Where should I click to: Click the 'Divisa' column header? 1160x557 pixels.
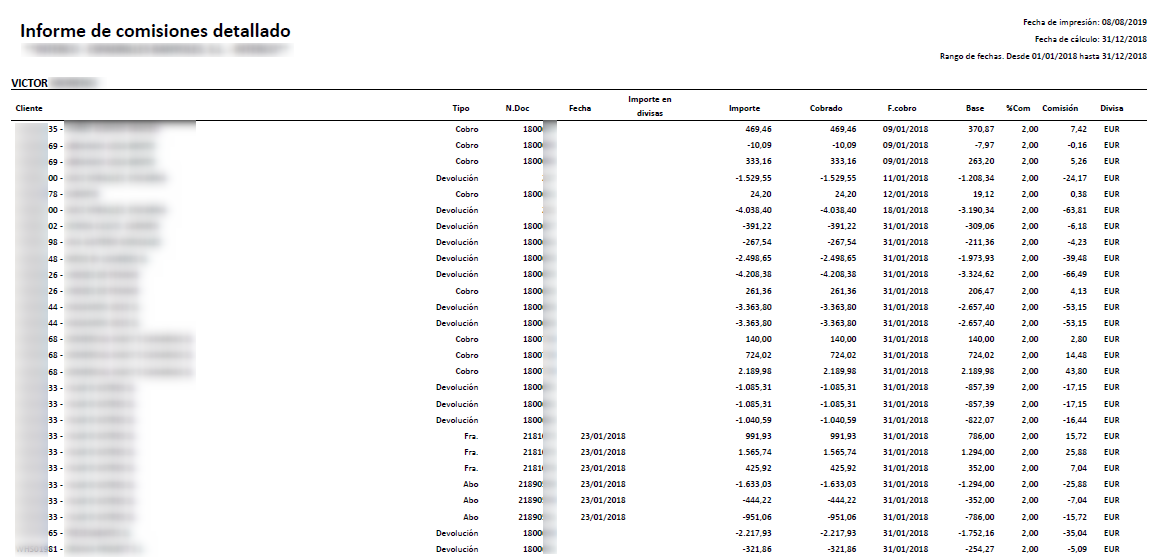point(1111,108)
